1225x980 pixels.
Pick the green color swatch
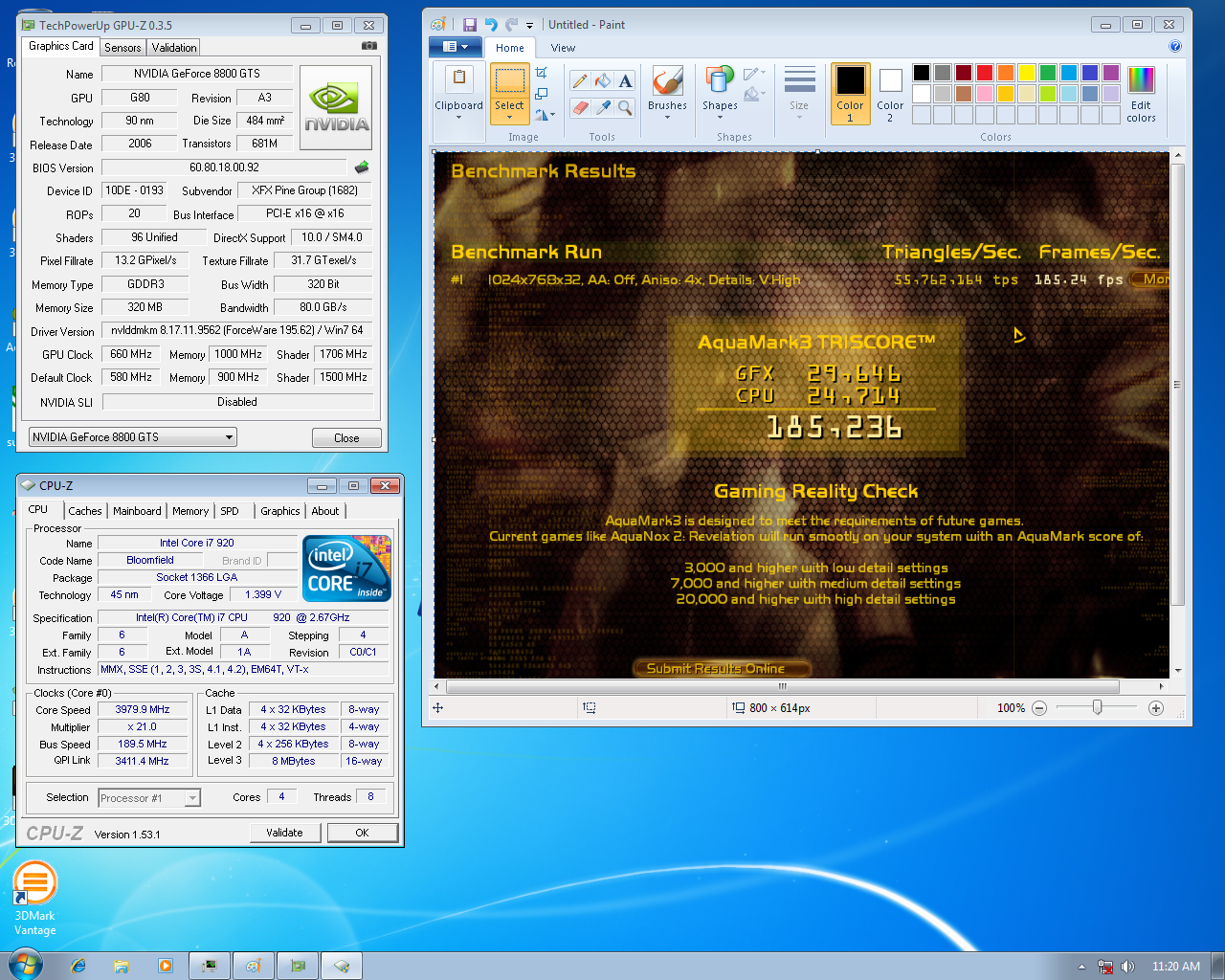click(x=1048, y=73)
